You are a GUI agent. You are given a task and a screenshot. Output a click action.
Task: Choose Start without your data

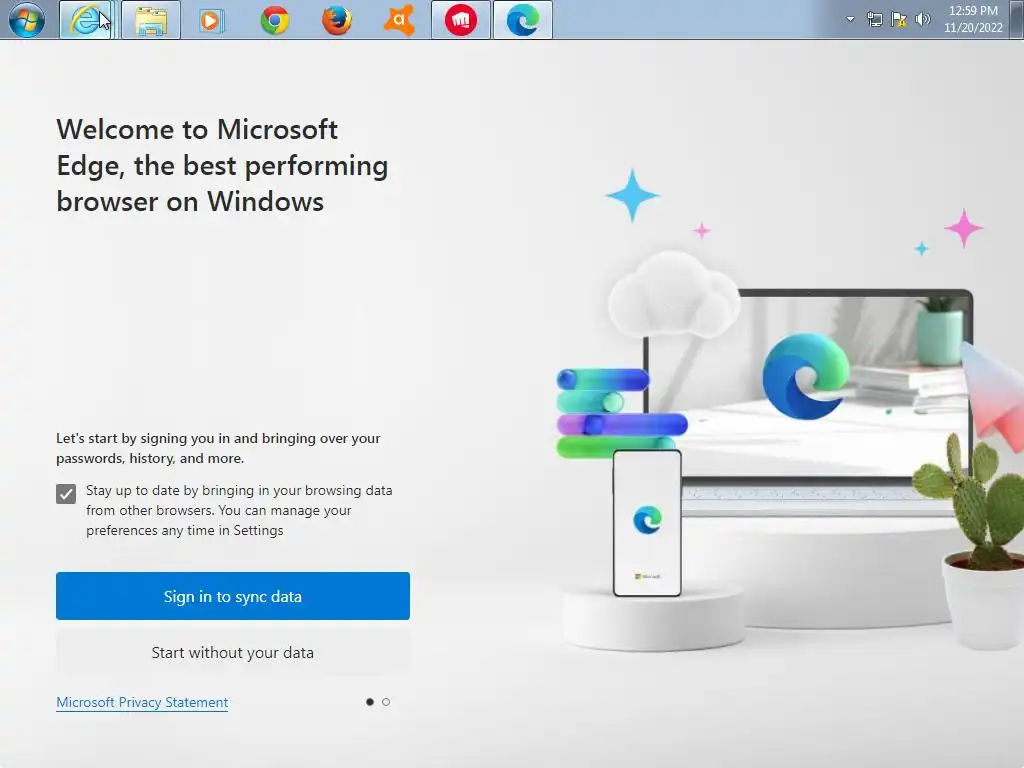coord(233,652)
